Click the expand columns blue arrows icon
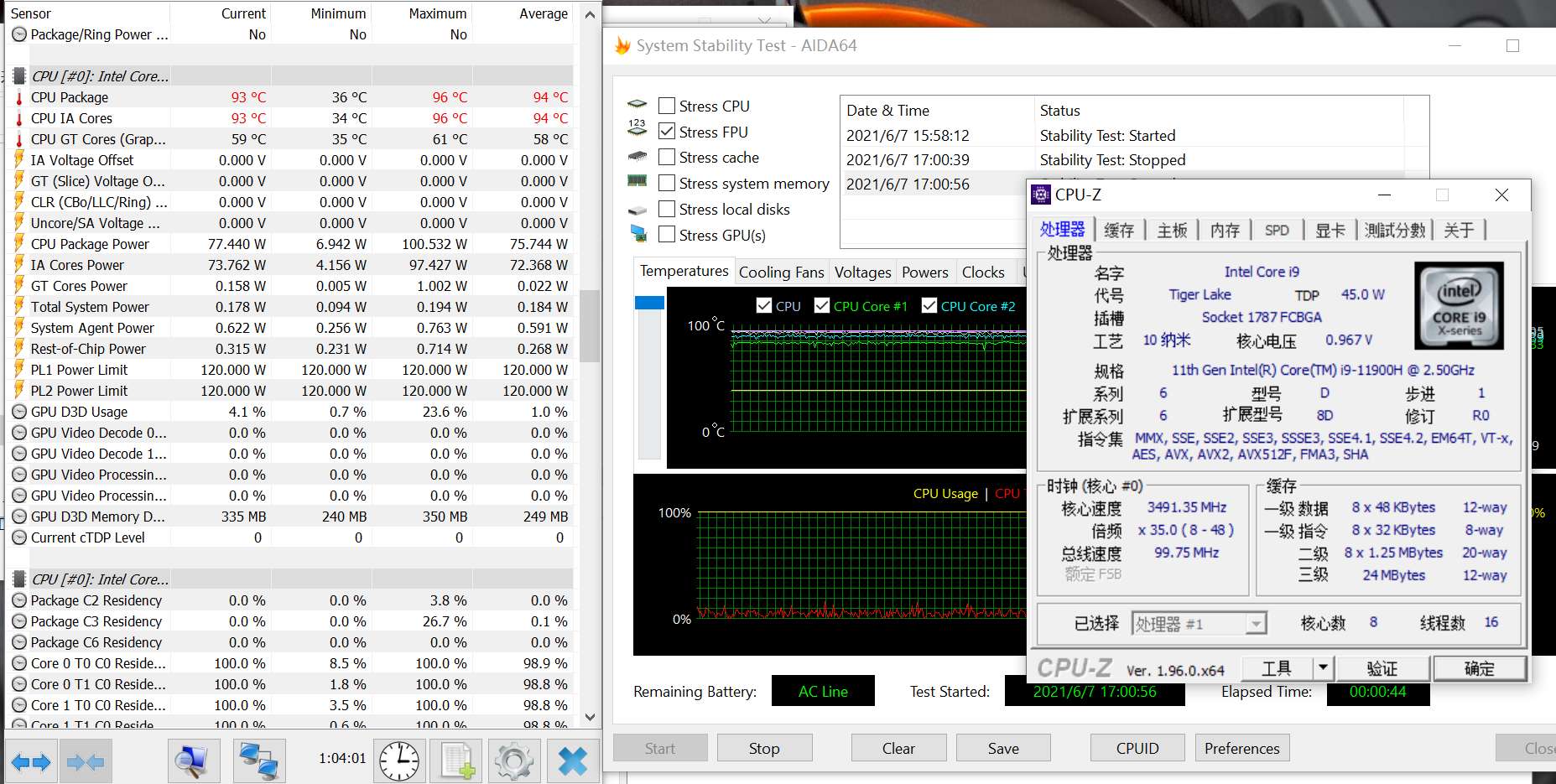The image size is (1556, 784). (31, 762)
